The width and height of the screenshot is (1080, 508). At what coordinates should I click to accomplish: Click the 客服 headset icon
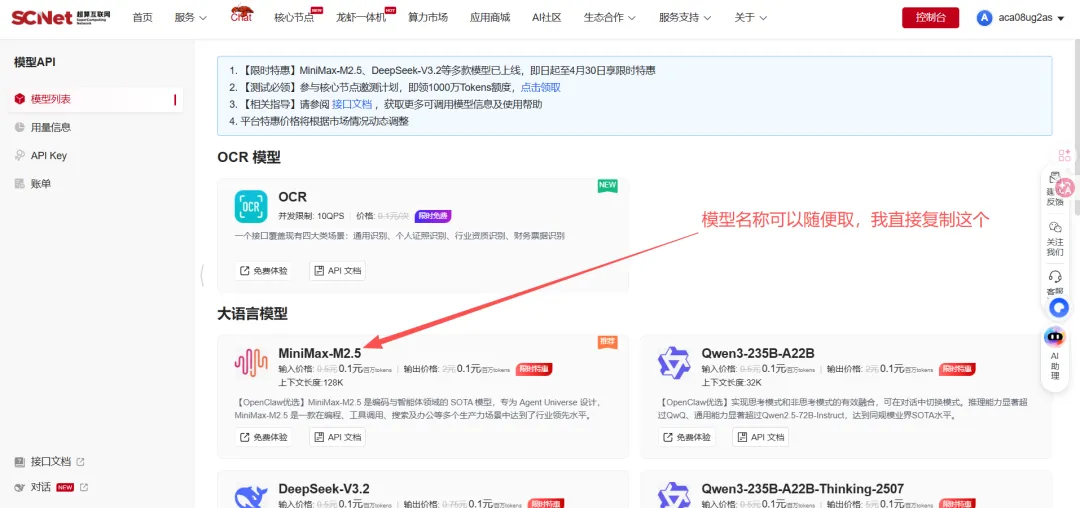tap(1055, 277)
